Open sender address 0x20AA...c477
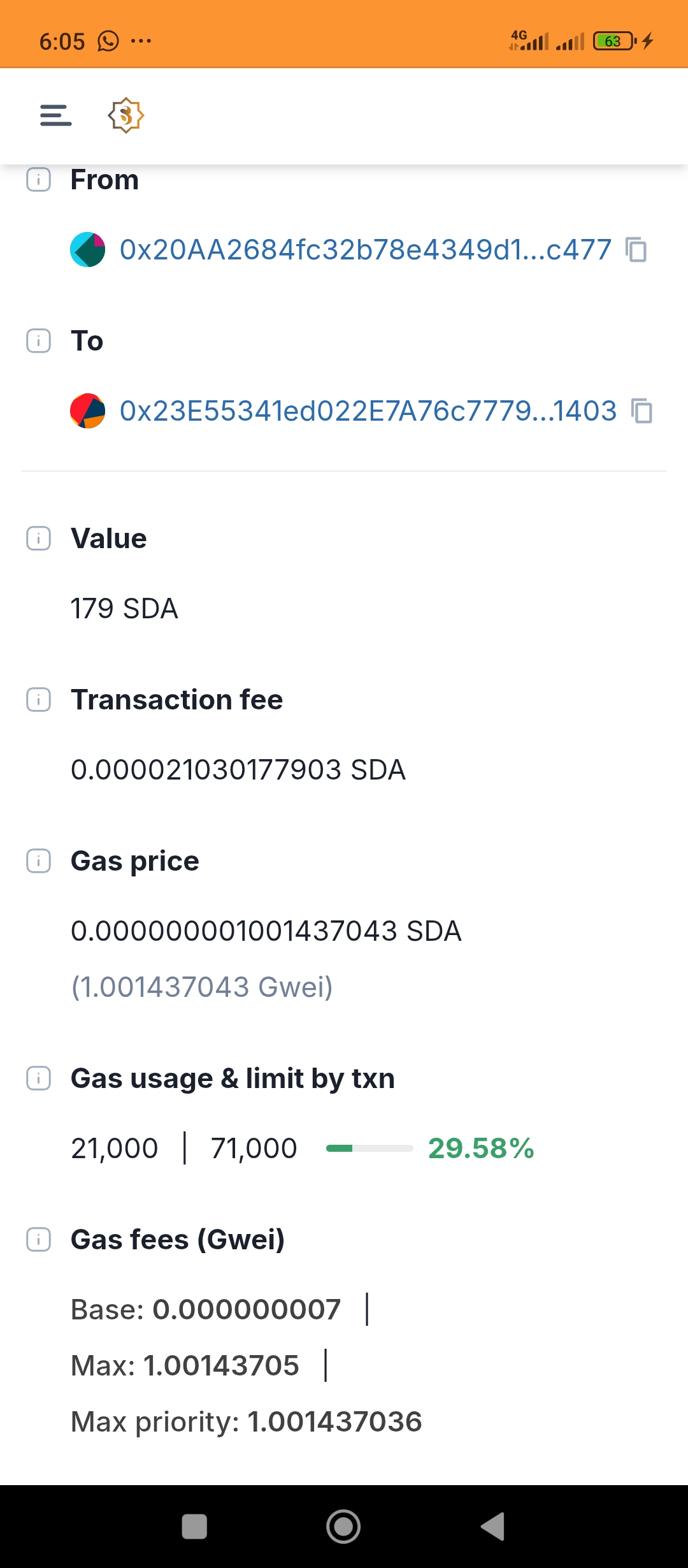This screenshot has height=1568, width=688. tap(365, 249)
